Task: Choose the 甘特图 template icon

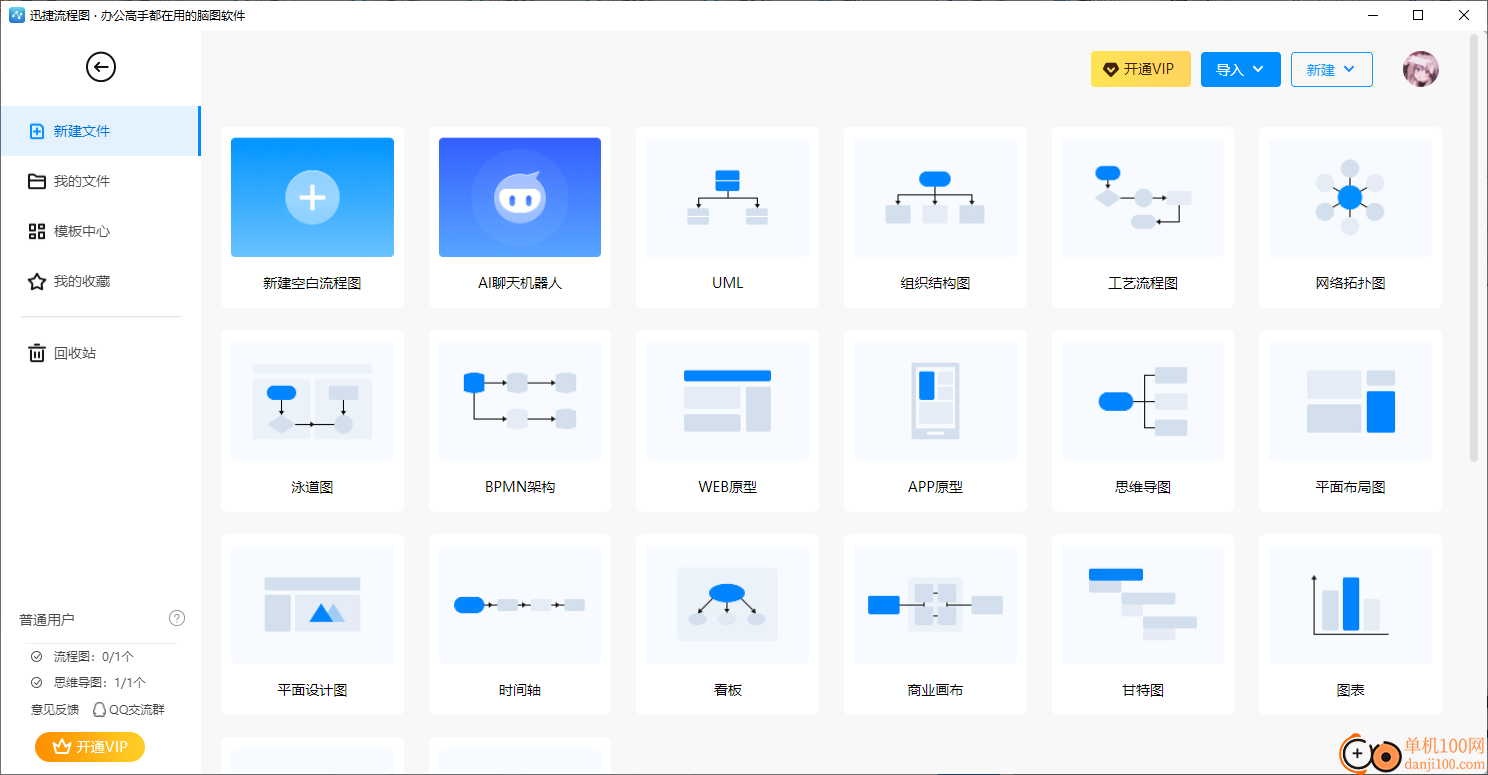Action: point(1143,604)
